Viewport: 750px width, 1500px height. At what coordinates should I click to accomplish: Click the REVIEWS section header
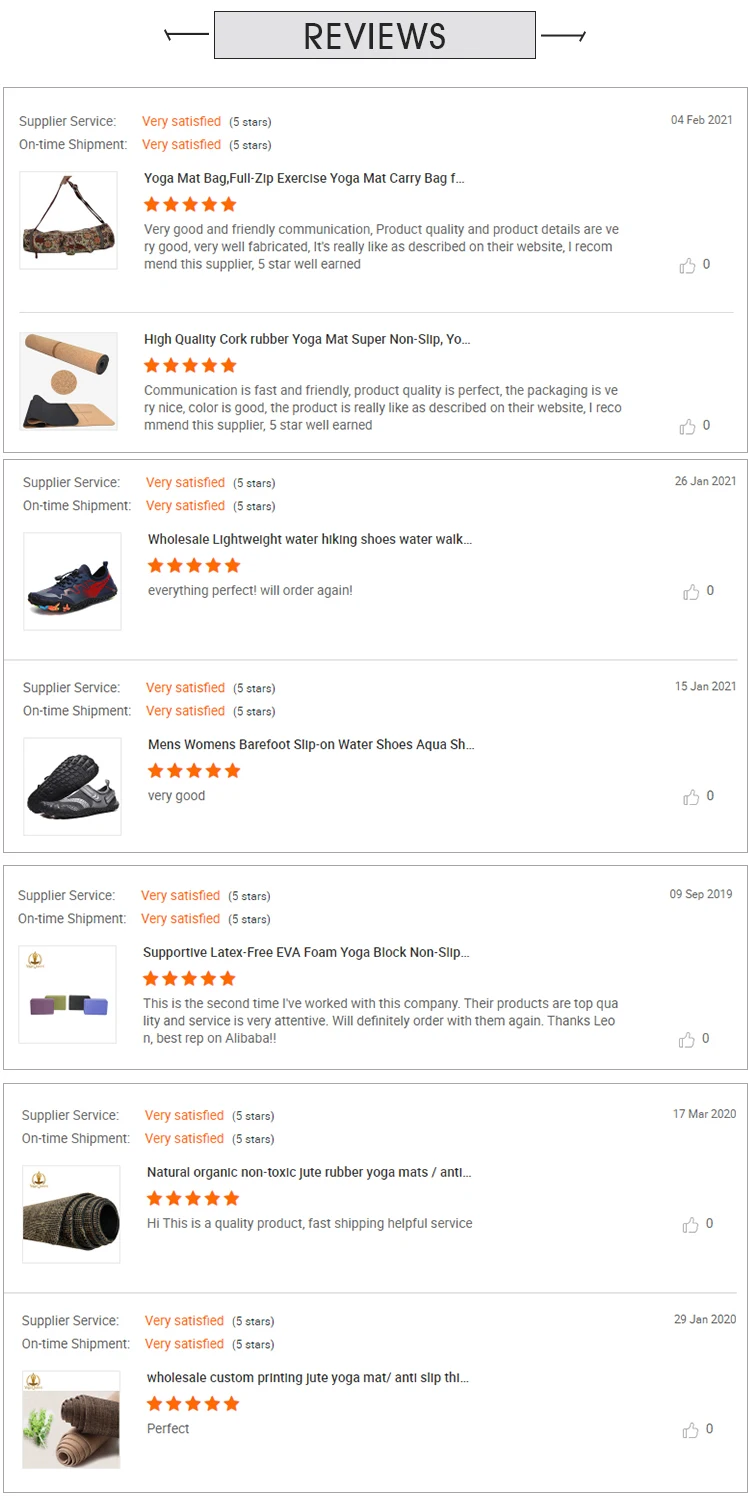(375, 36)
